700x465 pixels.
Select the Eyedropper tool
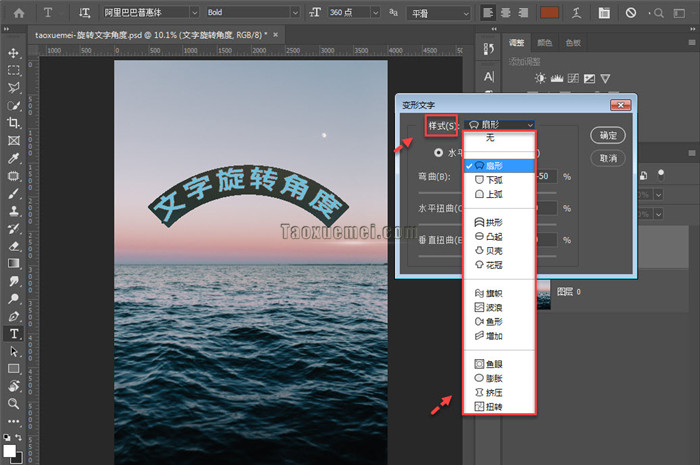(13, 158)
